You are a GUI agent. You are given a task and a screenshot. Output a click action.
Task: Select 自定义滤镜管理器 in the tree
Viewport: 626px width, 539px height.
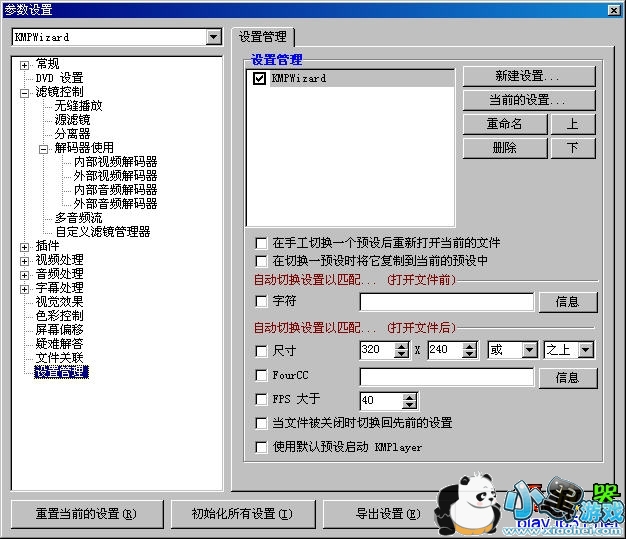(103, 232)
